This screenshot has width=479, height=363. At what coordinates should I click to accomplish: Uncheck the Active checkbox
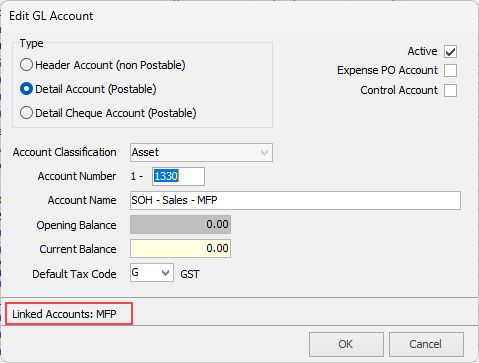pos(450,52)
